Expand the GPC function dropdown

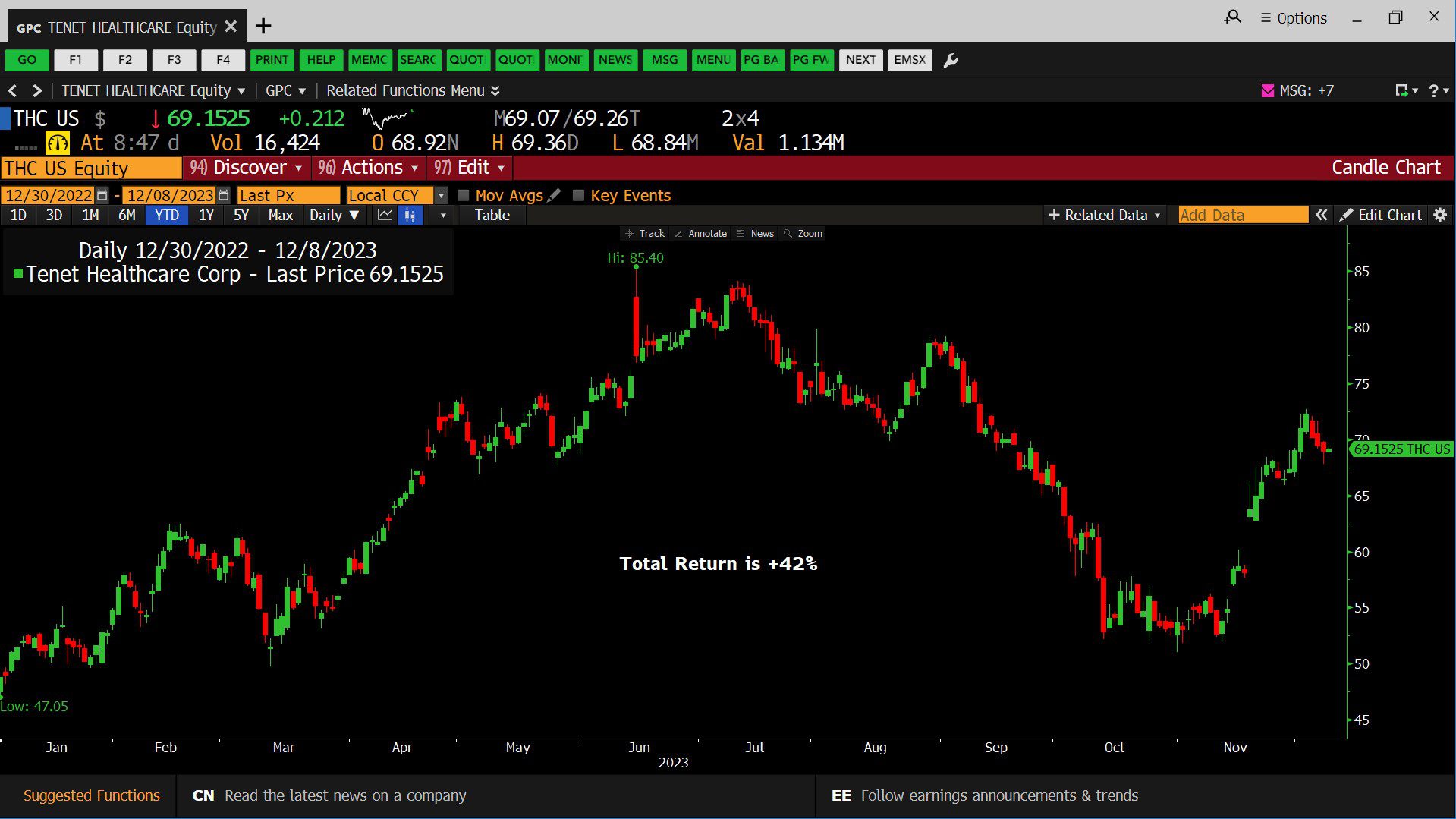coord(285,90)
